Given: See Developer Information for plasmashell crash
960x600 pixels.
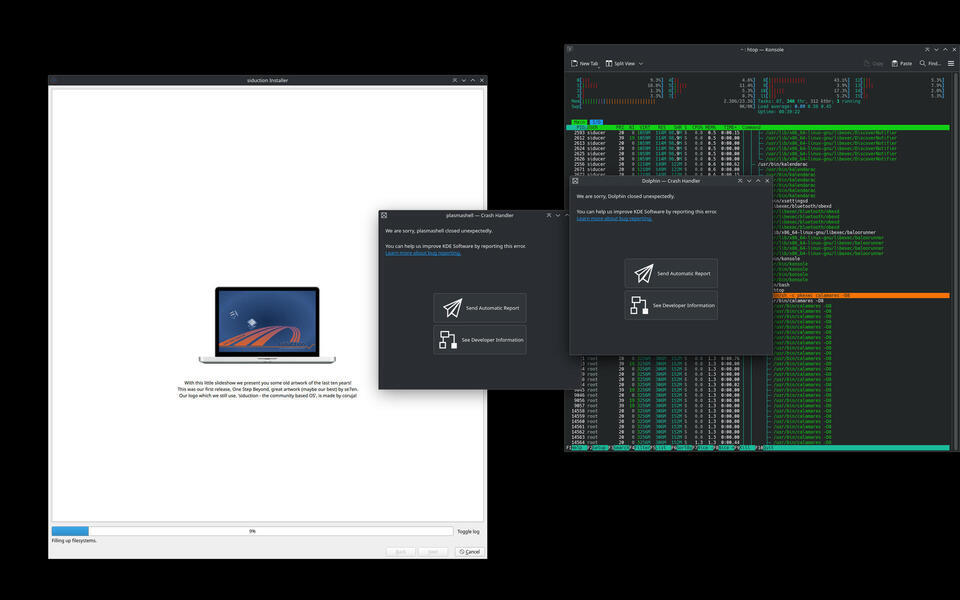Looking at the screenshot, I should [x=480, y=340].
